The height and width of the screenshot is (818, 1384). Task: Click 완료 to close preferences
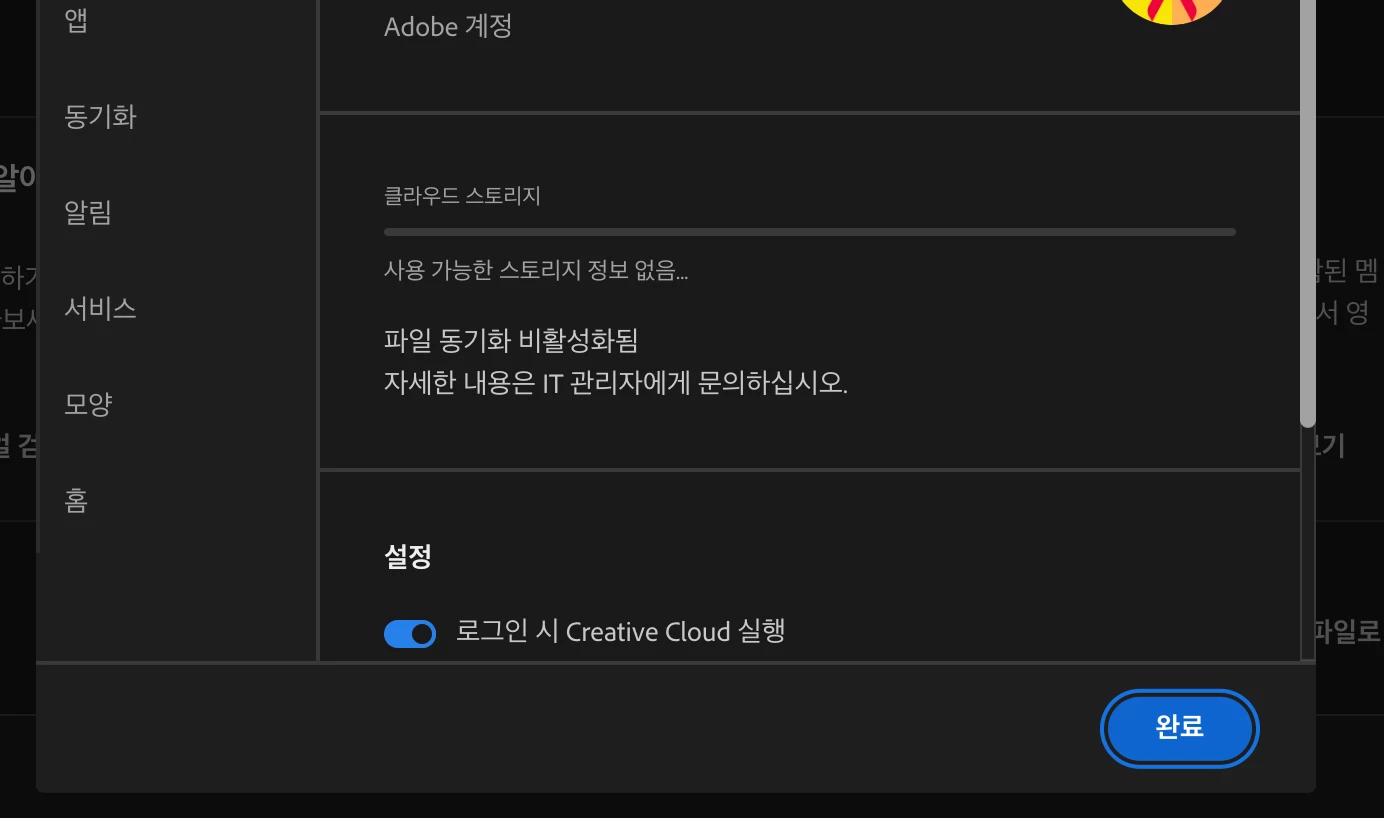[x=1180, y=728]
